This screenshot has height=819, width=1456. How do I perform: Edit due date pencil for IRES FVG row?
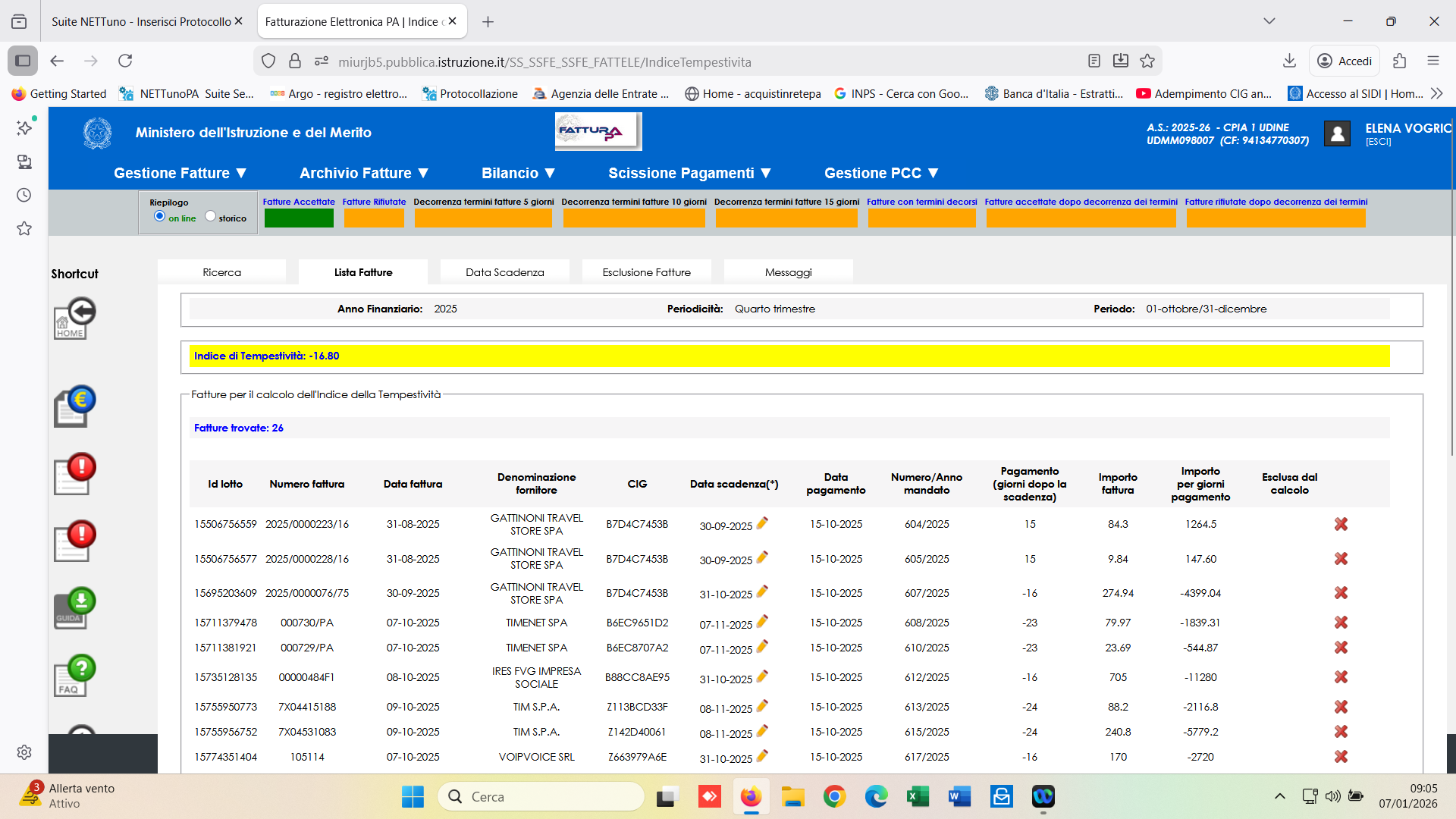point(762,676)
